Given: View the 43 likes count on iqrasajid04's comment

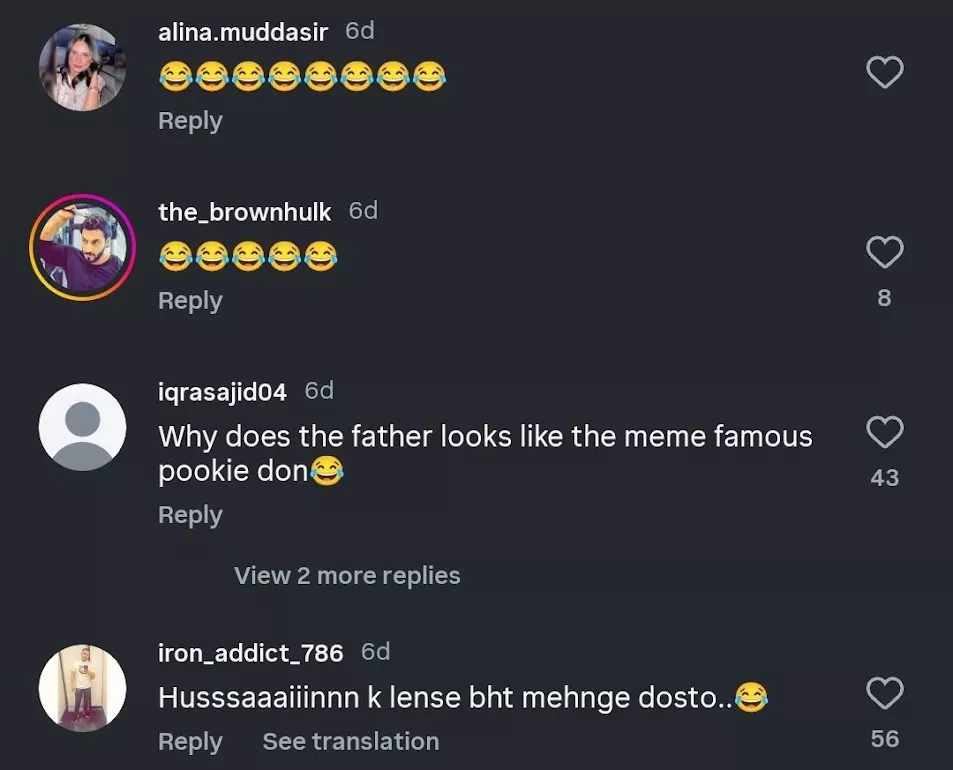Looking at the screenshot, I should 884,478.
